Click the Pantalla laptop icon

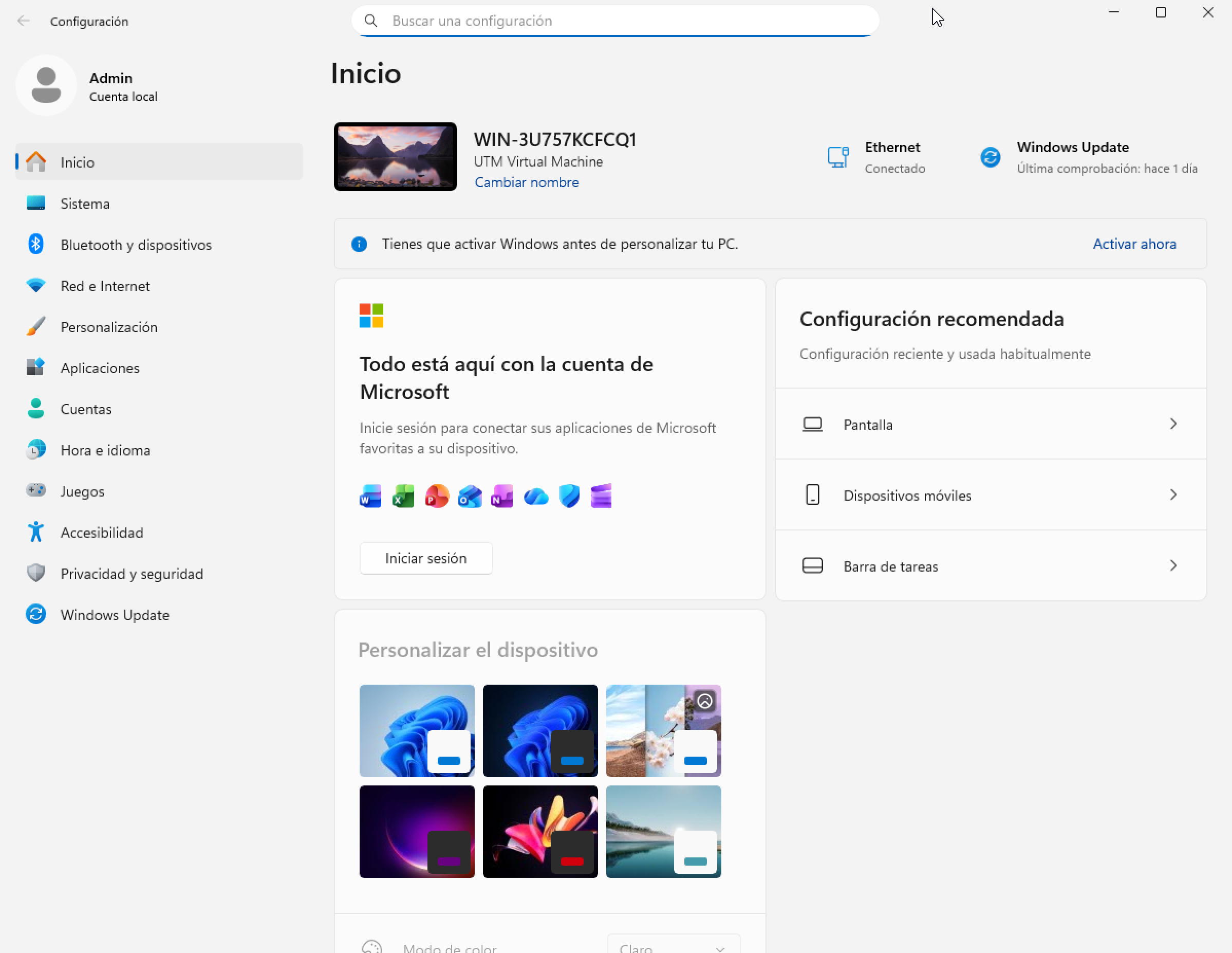tap(812, 424)
